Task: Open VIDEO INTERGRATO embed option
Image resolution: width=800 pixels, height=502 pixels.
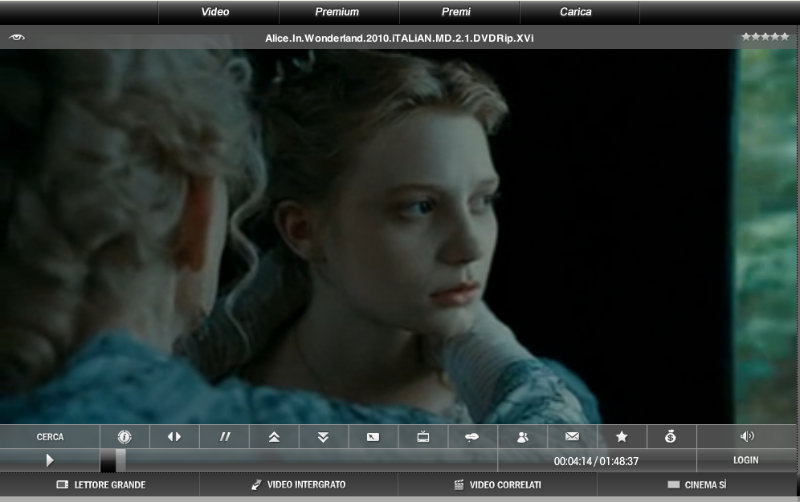Action: [298, 485]
